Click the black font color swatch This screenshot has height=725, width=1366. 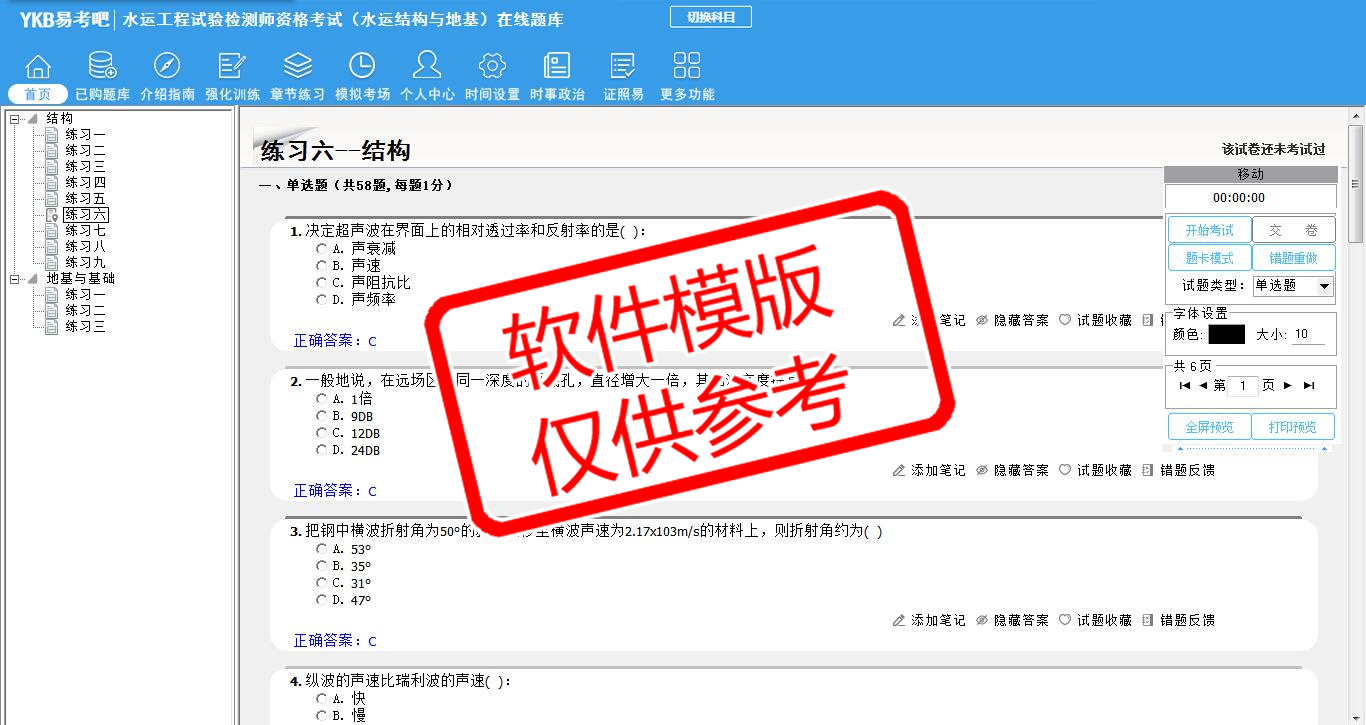tap(1226, 335)
